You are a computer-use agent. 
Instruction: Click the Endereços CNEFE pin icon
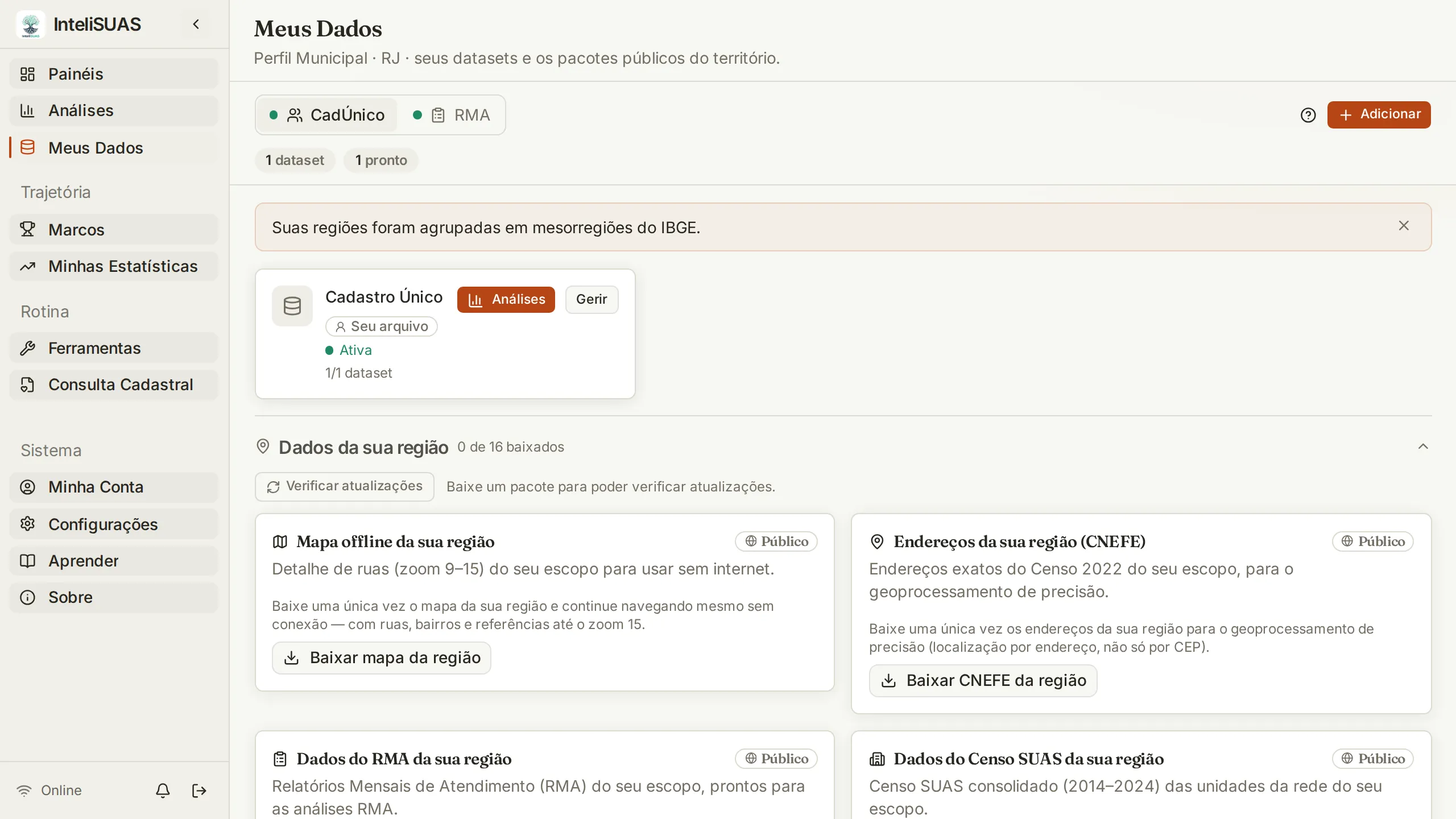tap(877, 541)
